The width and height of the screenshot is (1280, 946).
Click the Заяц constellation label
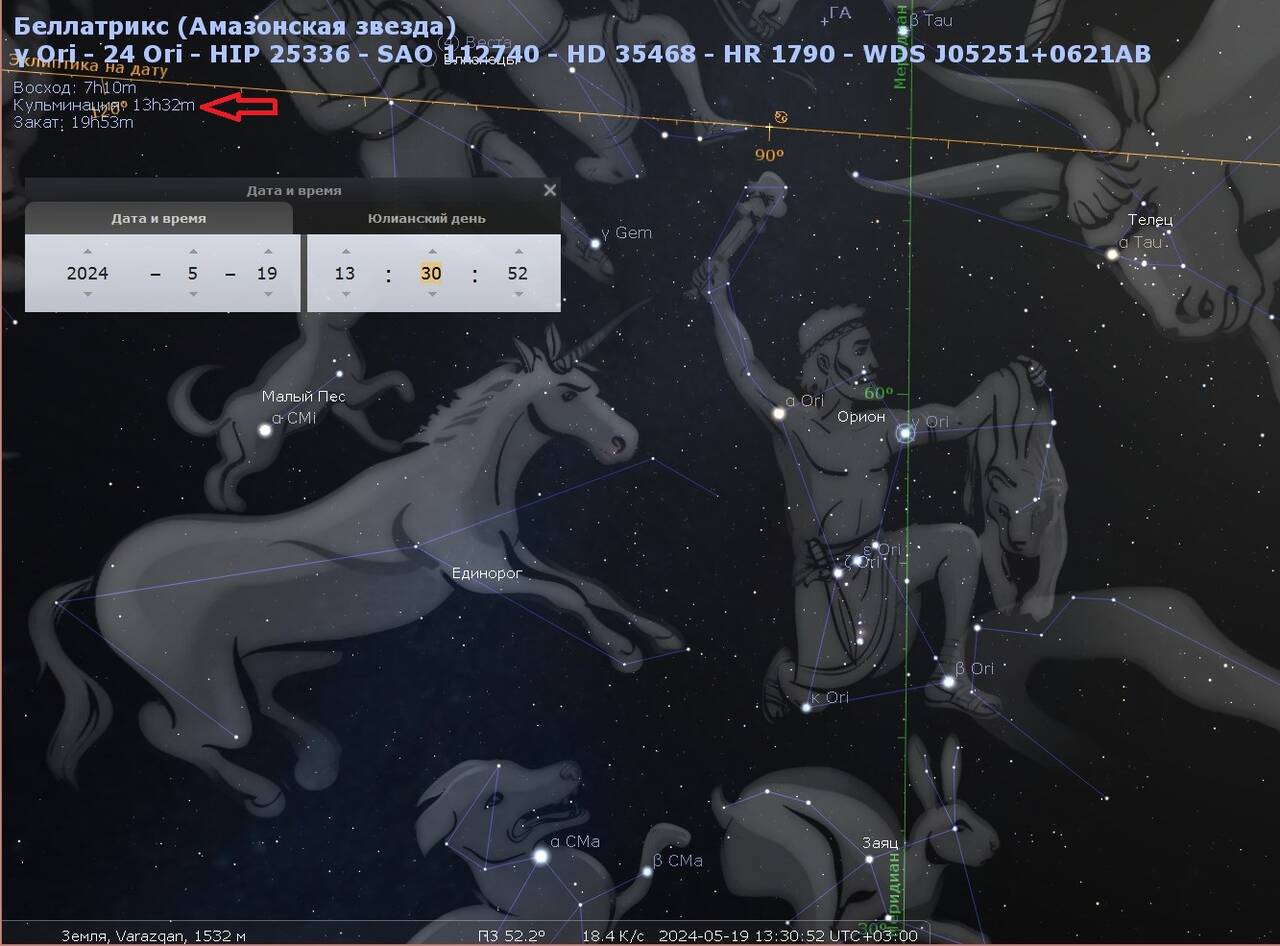pos(881,843)
